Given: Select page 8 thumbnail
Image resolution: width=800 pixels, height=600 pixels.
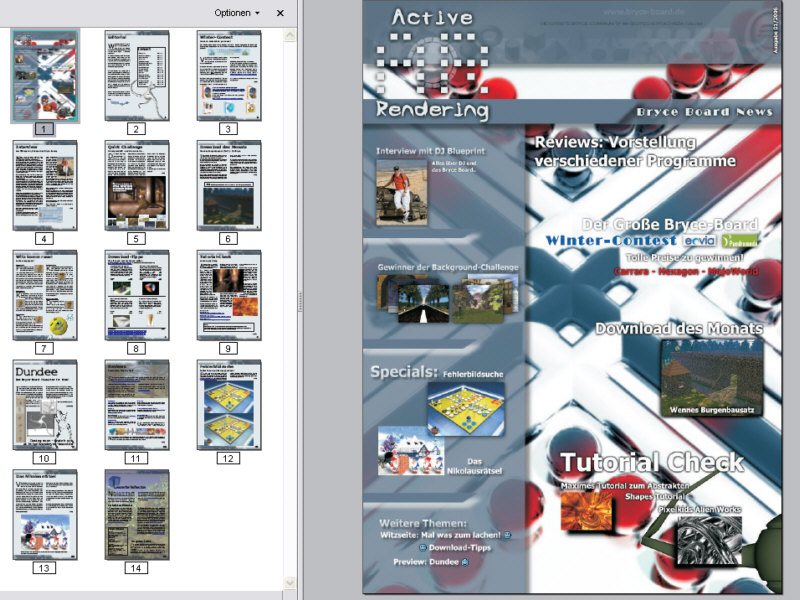Looking at the screenshot, I should click(x=137, y=295).
